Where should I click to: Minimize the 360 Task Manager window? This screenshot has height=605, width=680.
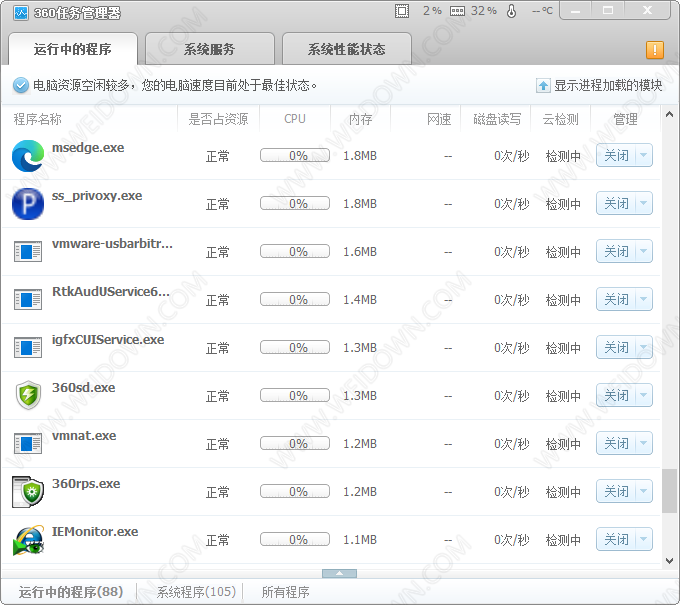(575, 10)
